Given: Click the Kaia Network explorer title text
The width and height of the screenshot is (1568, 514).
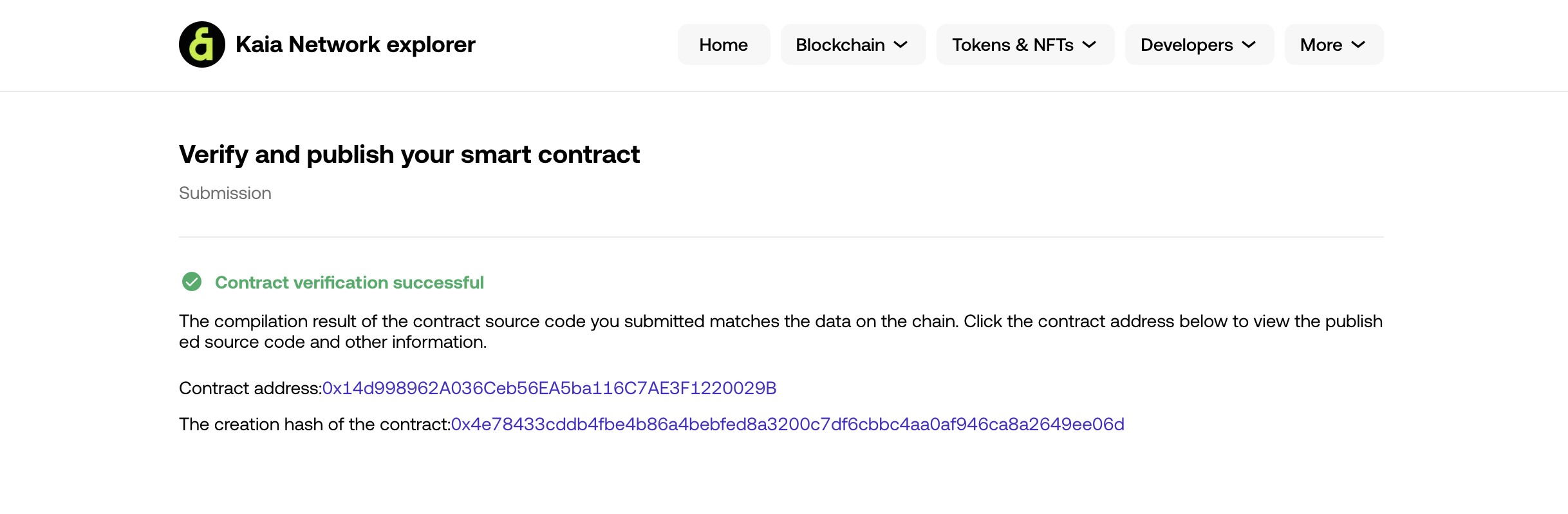Looking at the screenshot, I should 355,44.
